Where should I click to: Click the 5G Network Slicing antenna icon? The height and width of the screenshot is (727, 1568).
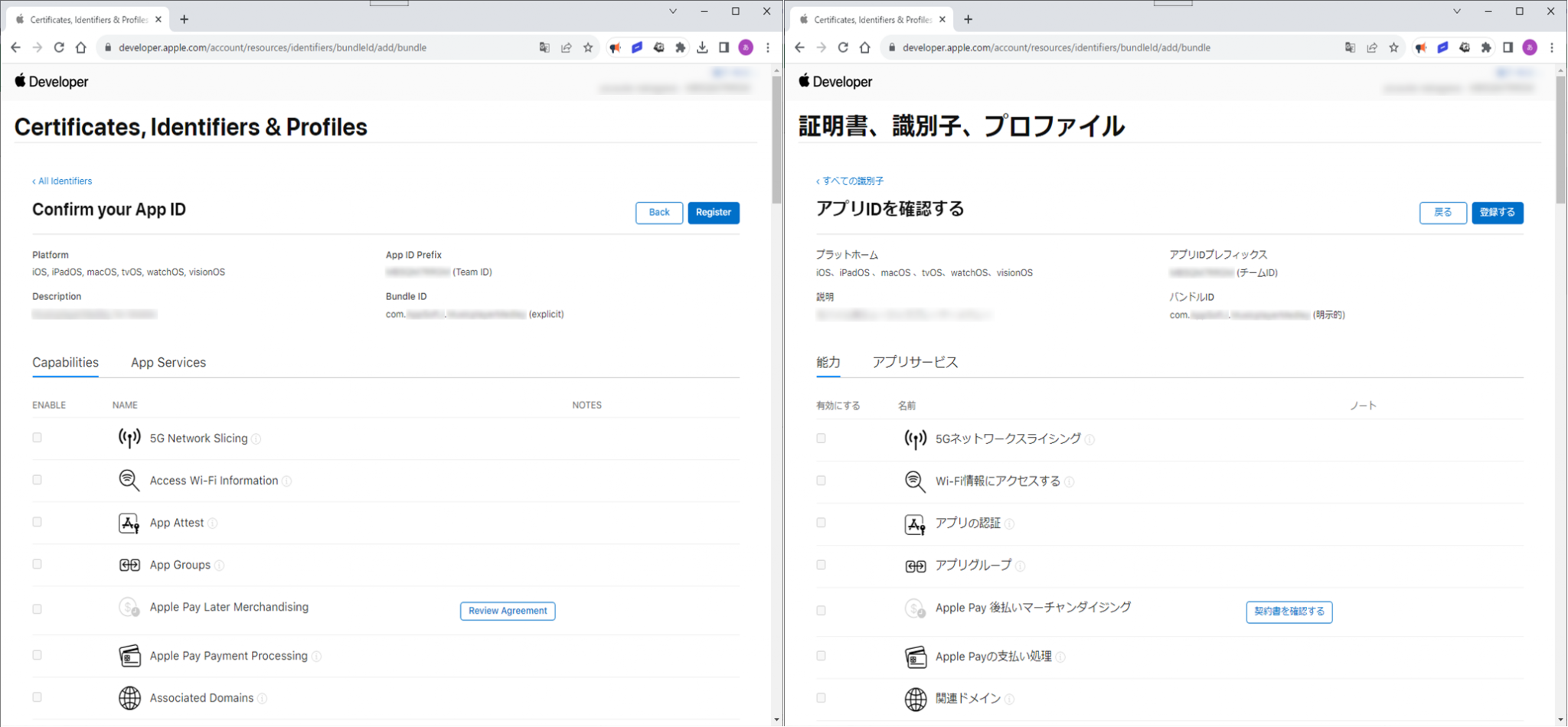[129, 438]
